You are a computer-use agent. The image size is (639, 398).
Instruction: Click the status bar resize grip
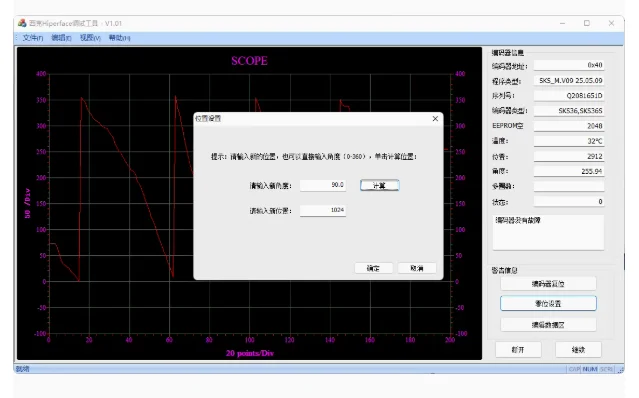pyautogui.click(x=621, y=369)
